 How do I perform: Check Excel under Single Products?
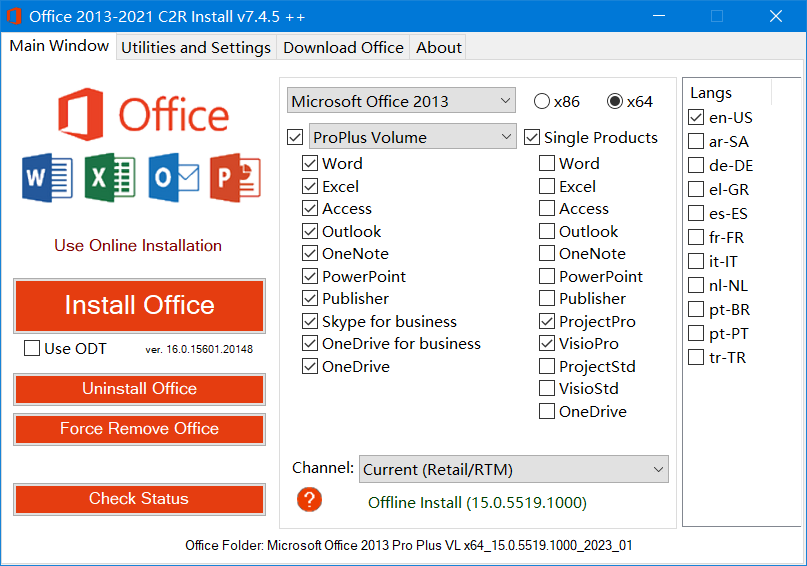[547, 186]
